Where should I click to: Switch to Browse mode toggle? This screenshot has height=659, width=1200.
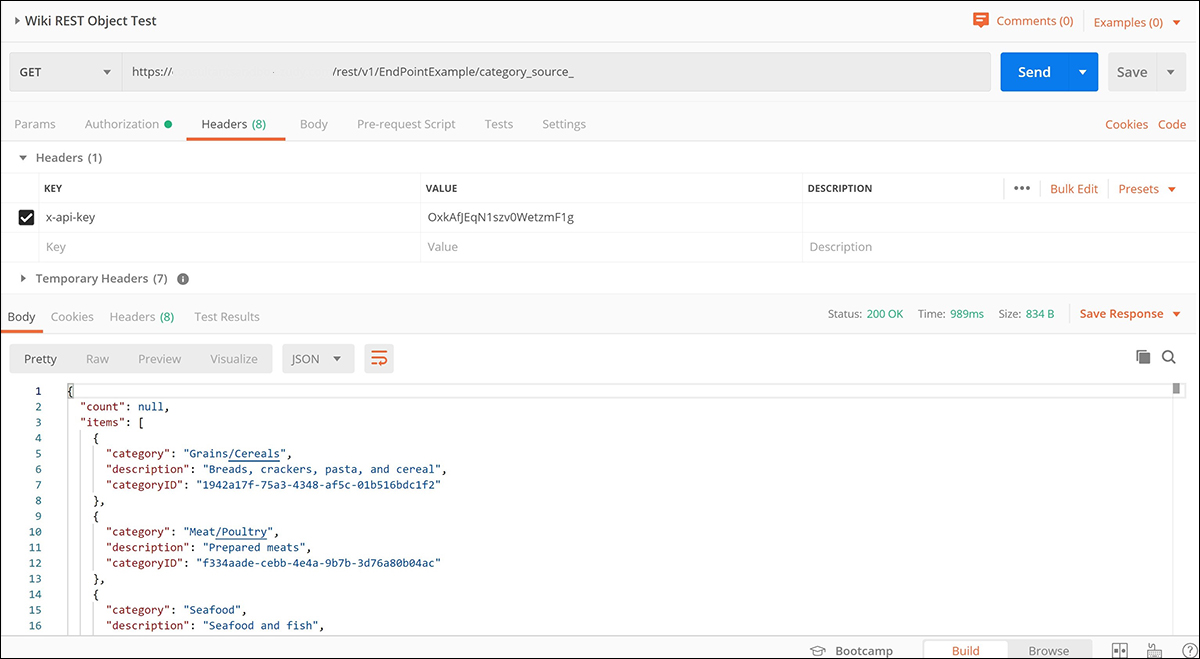(x=1048, y=650)
